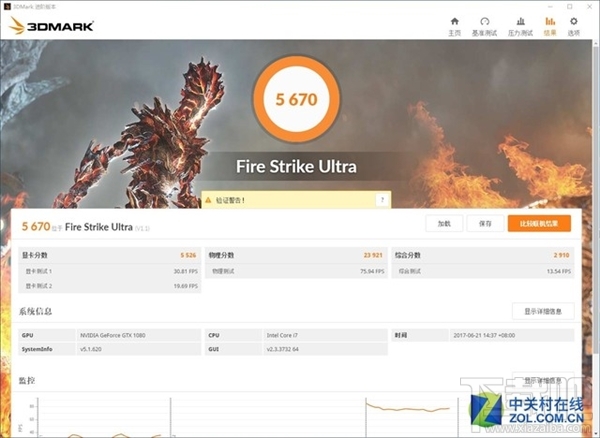Image resolution: width=600 pixels, height=438 pixels.
Task: Click the 3DMark logo
Action: pos(52,26)
